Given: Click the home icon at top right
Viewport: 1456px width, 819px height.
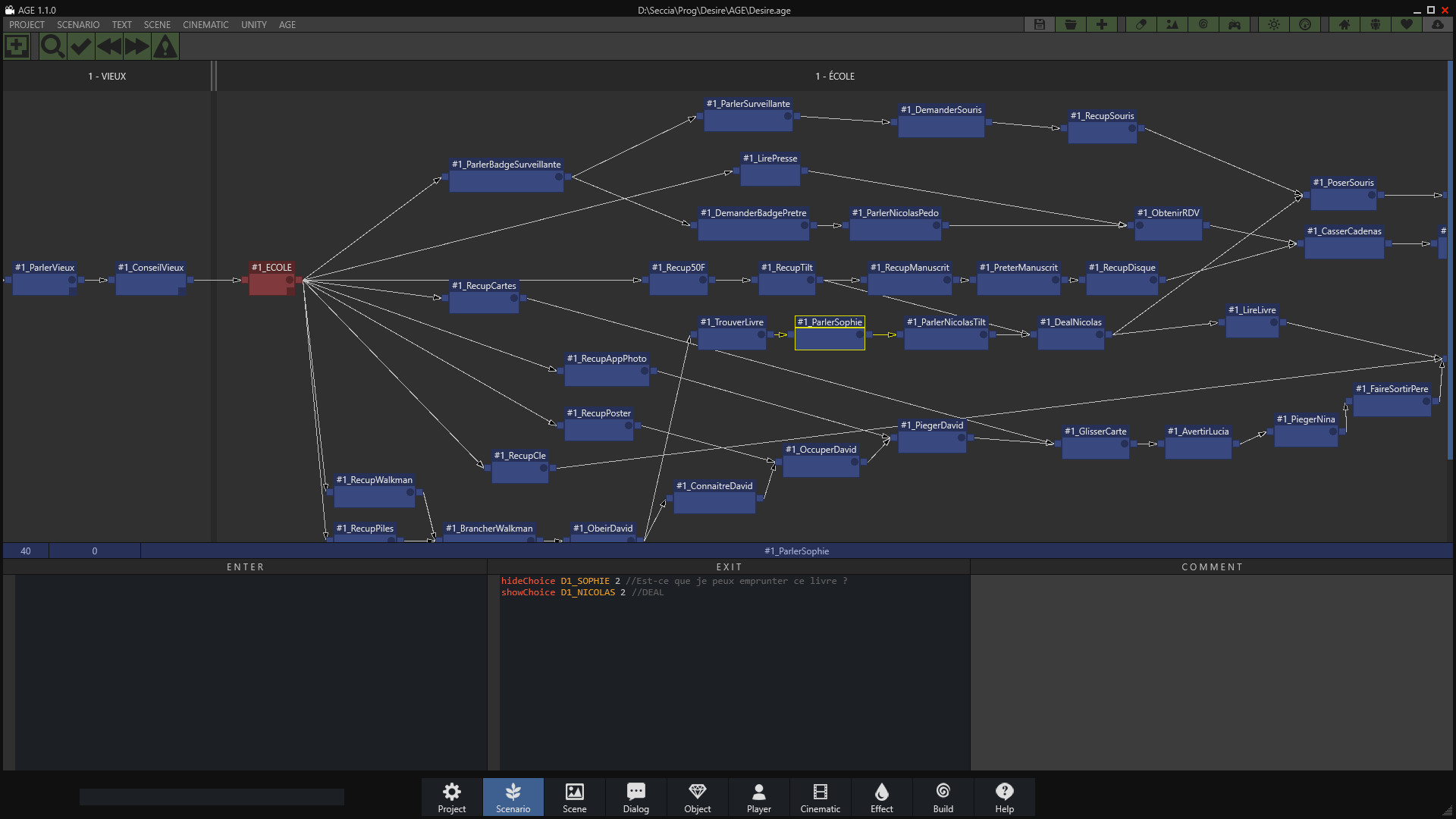Looking at the screenshot, I should [x=1343, y=24].
